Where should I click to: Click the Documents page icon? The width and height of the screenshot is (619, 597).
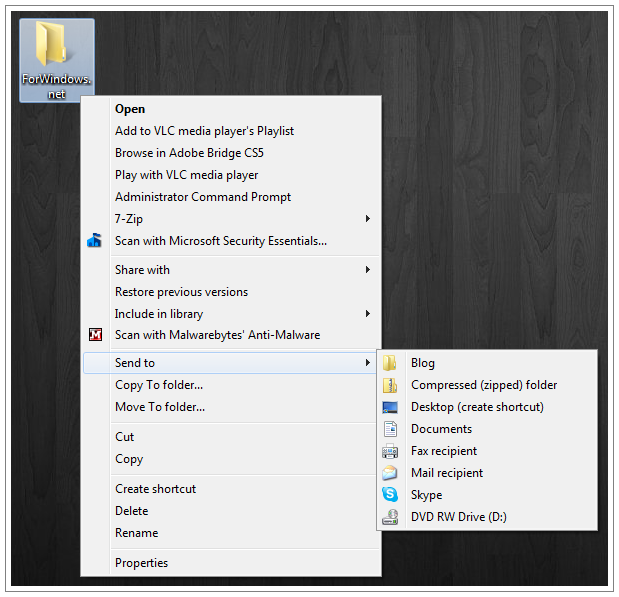[x=390, y=429]
